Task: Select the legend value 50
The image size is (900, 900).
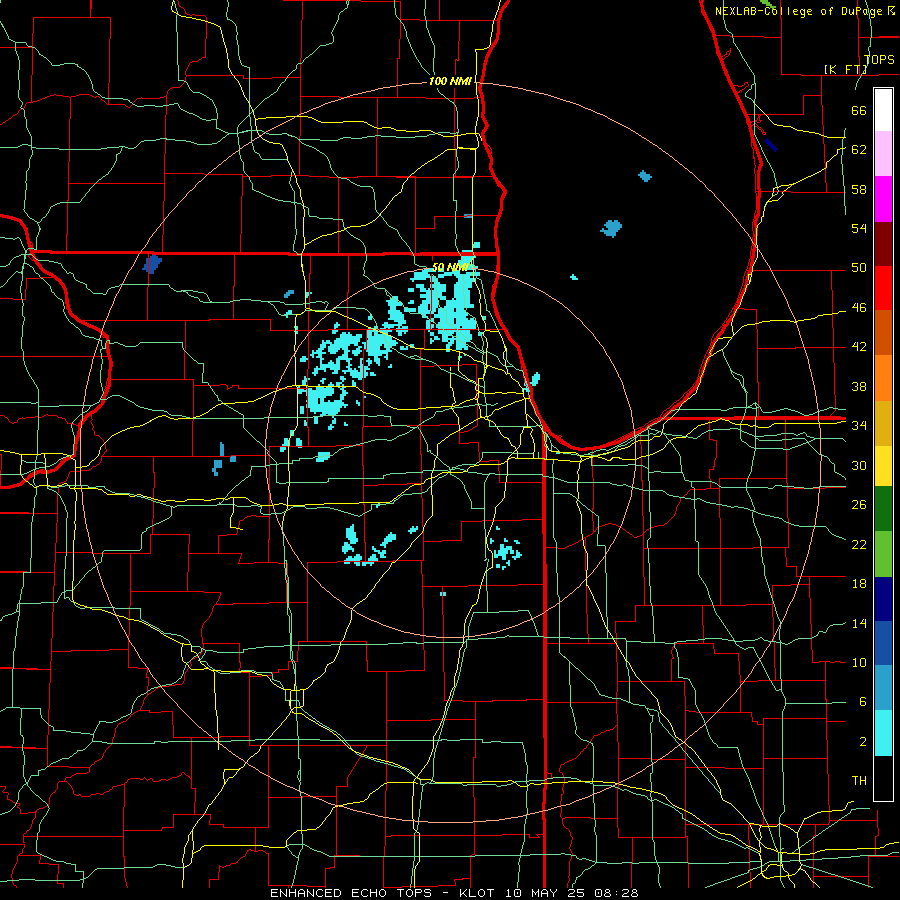Action: tap(859, 267)
